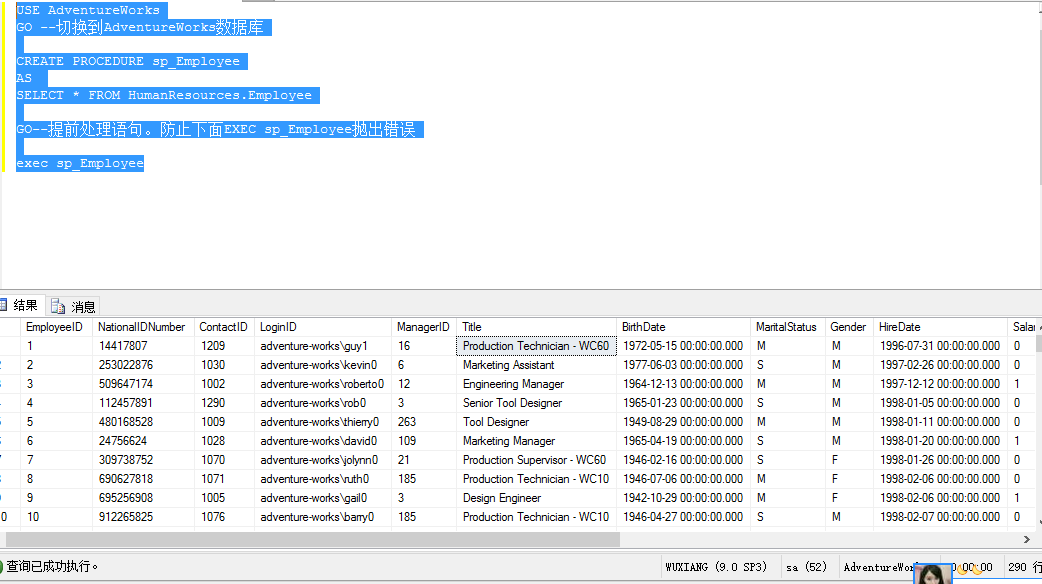Click server name WUXIANG (9.0 SP3) status
1042x584 pixels.
pos(716,567)
